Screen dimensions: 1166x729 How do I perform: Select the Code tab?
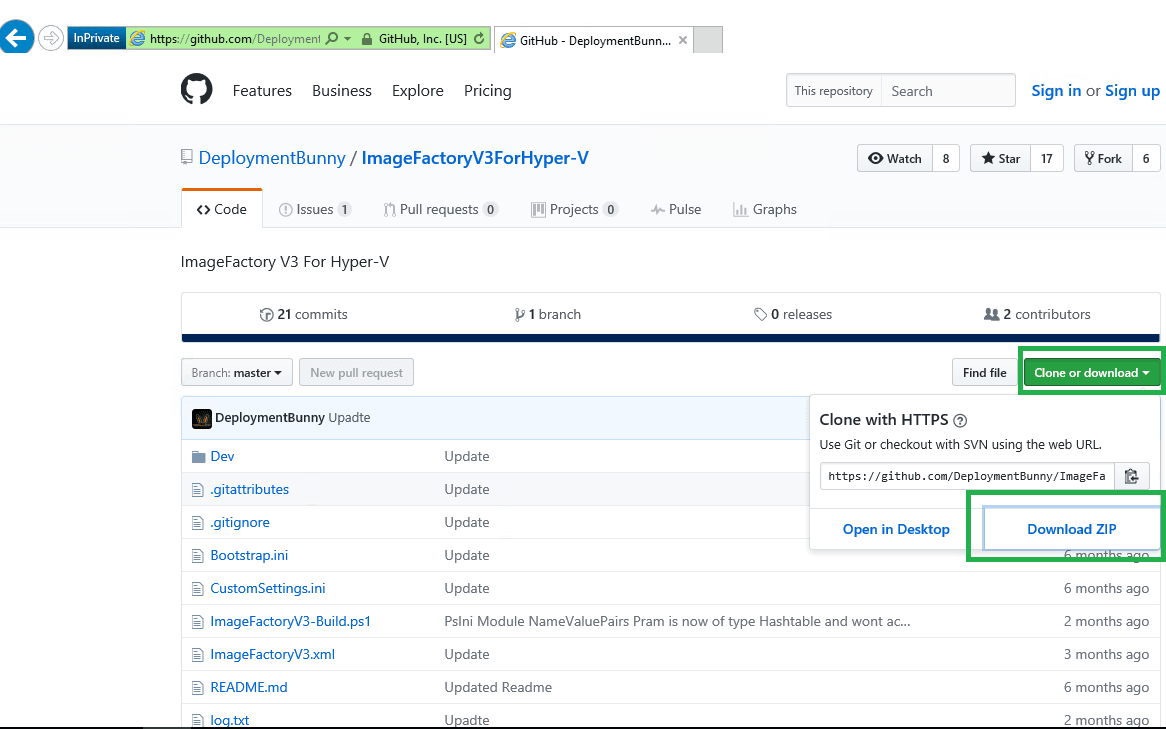click(x=222, y=209)
